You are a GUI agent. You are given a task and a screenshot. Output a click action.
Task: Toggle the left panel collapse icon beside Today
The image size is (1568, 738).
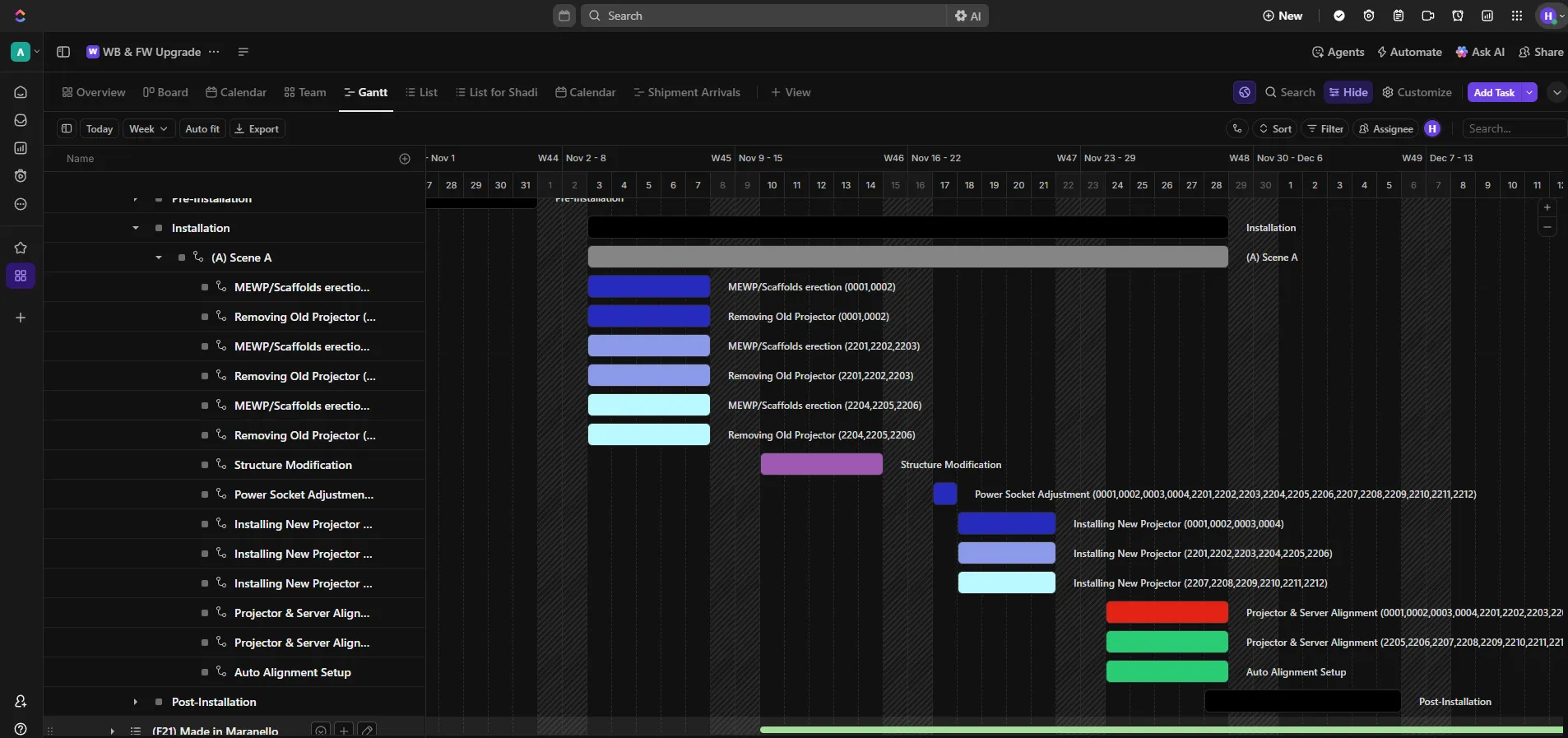(x=67, y=128)
